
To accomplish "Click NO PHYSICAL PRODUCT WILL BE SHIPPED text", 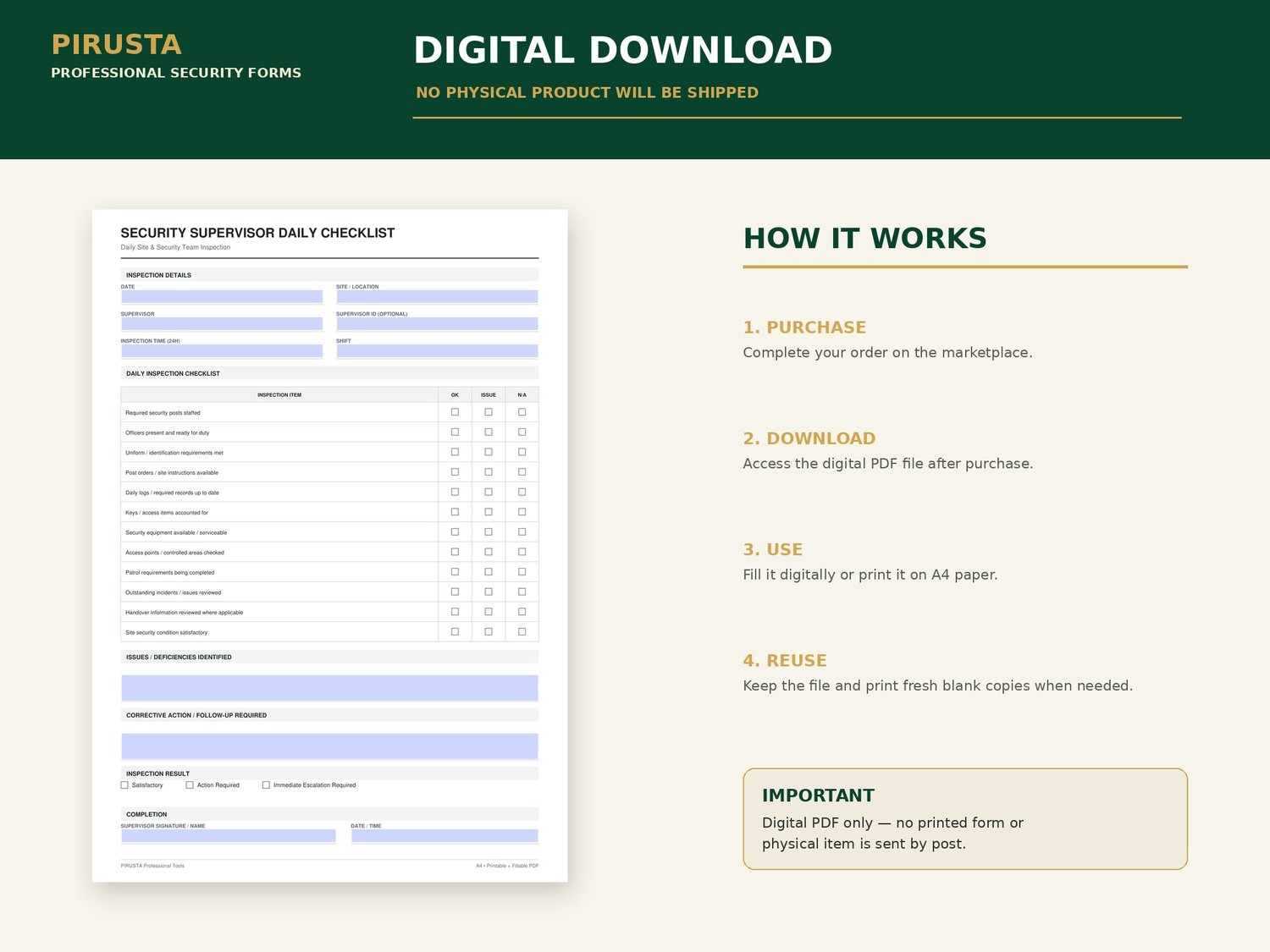I will 587,92.
